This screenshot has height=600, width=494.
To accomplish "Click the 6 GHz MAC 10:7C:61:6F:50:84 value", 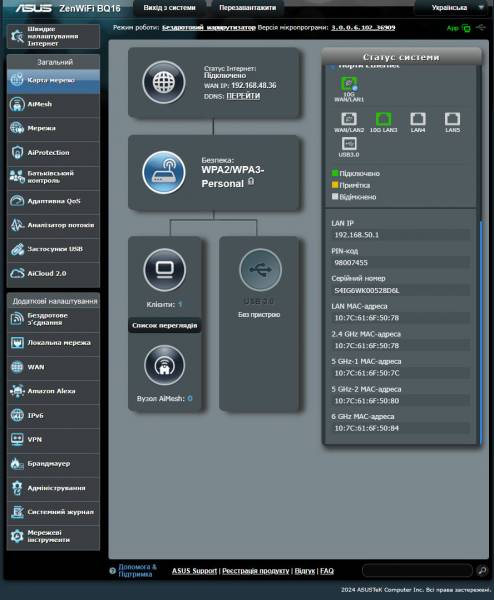I will click(x=367, y=428).
